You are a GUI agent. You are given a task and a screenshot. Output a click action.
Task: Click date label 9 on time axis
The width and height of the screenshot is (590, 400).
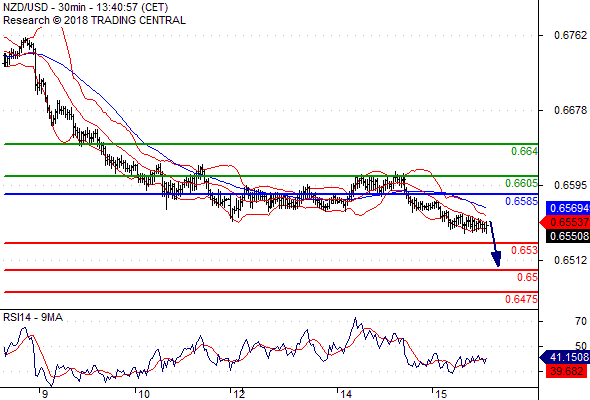pos(44,394)
